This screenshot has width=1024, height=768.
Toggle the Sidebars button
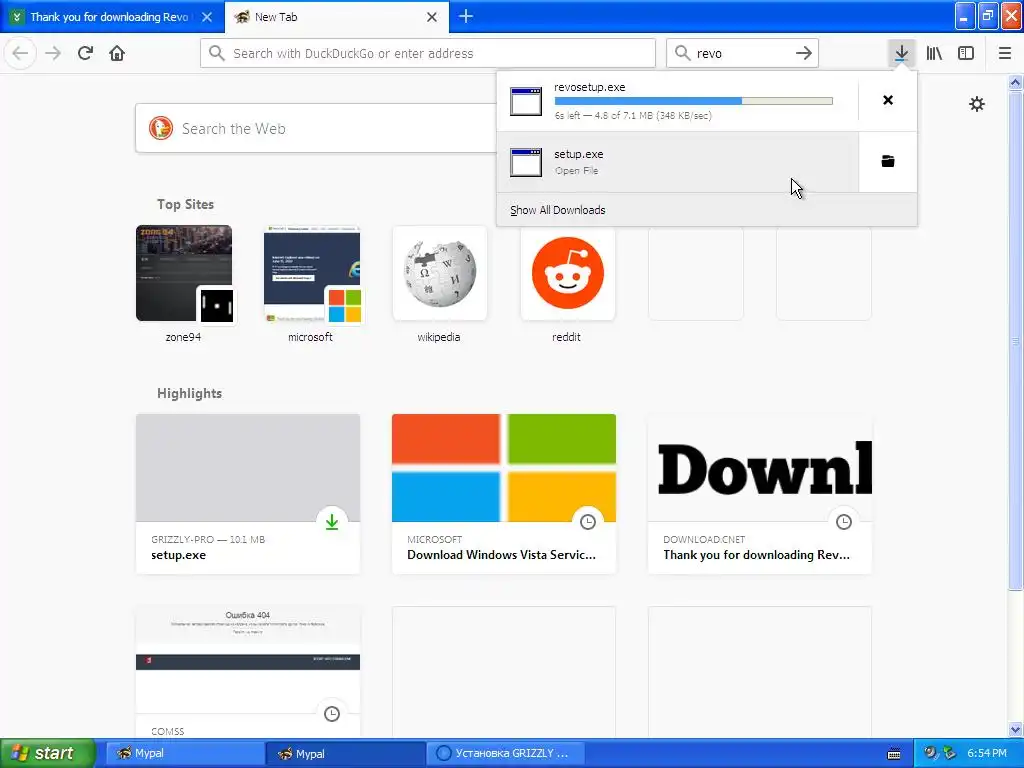click(966, 53)
